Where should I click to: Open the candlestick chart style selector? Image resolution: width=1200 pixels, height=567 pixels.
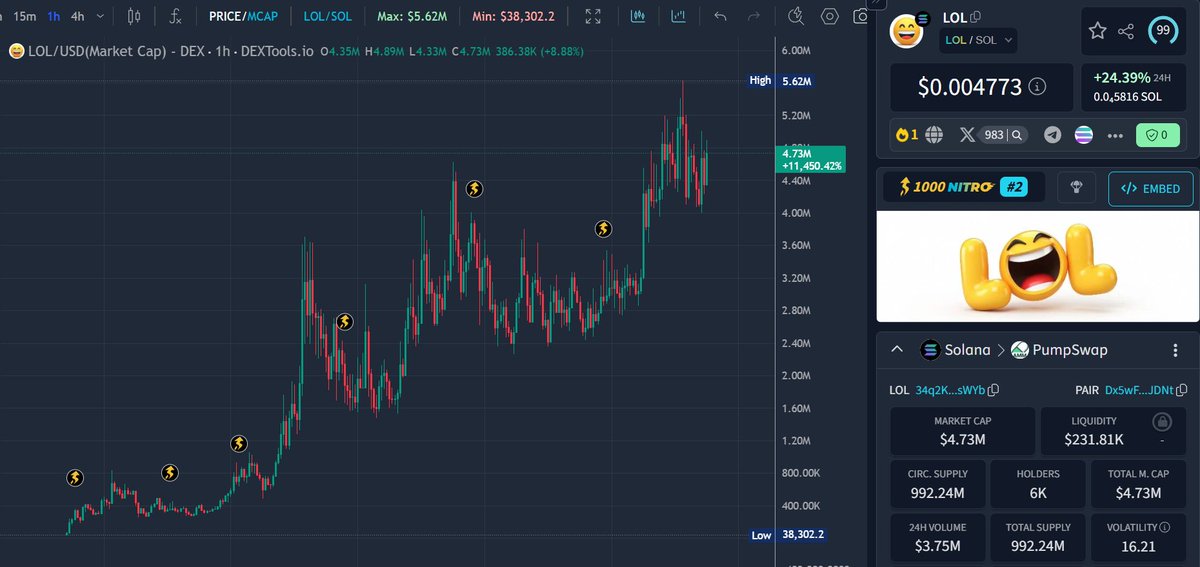click(x=134, y=16)
